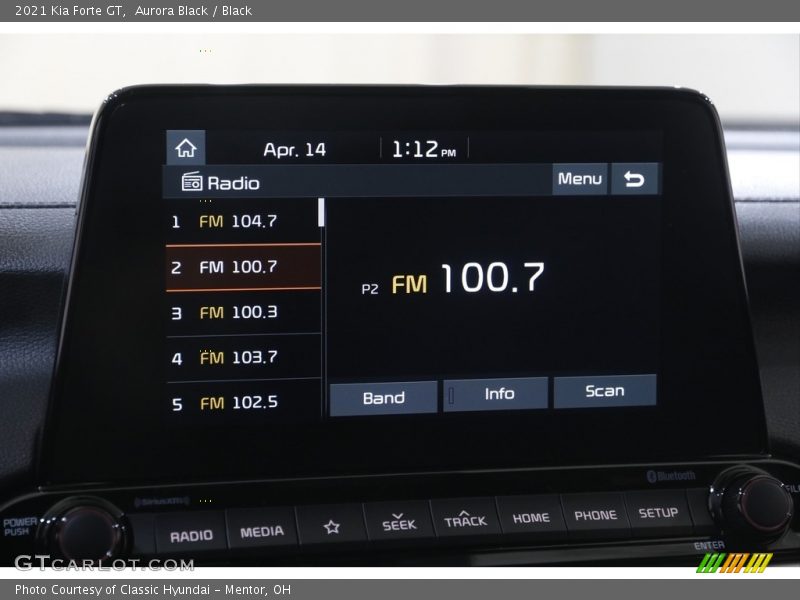800x600 pixels.
Task: Tap the Radio icon in the header
Action: (x=192, y=182)
